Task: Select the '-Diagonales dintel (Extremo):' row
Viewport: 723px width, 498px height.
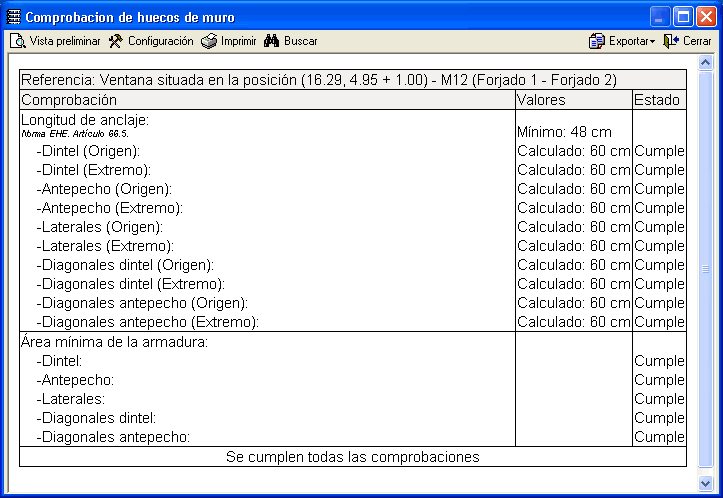Action: click(353, 284)
